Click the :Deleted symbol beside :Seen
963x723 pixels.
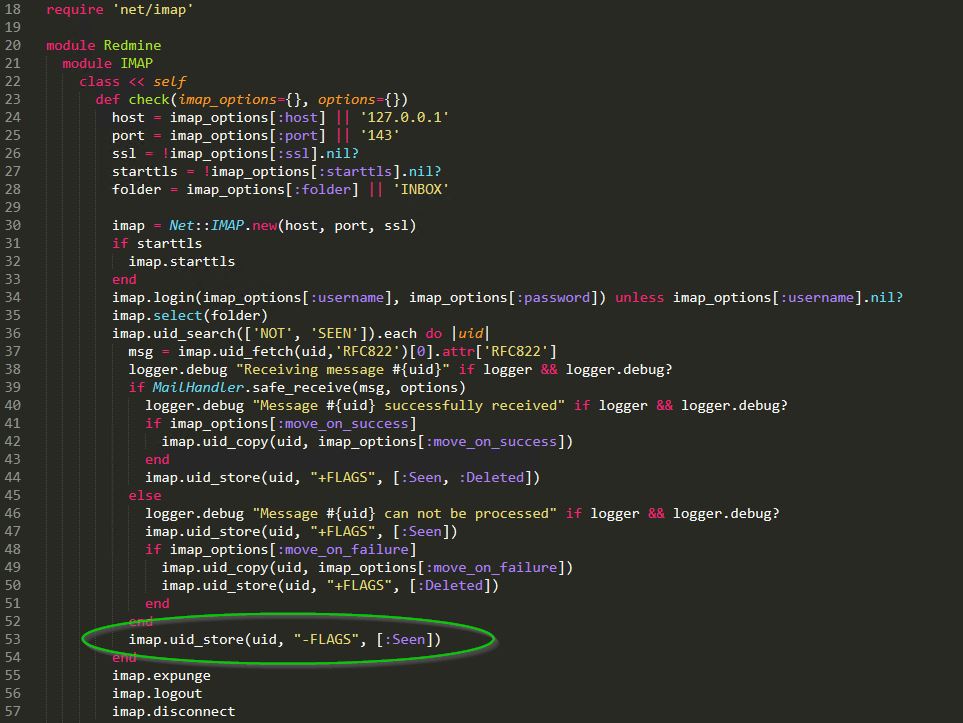491,477
